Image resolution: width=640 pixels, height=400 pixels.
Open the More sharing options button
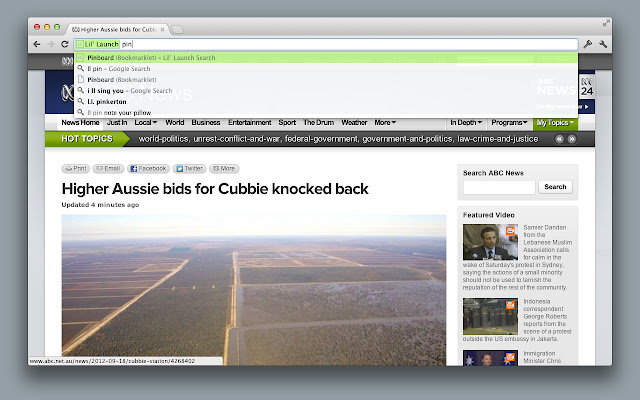click(224, 169)
